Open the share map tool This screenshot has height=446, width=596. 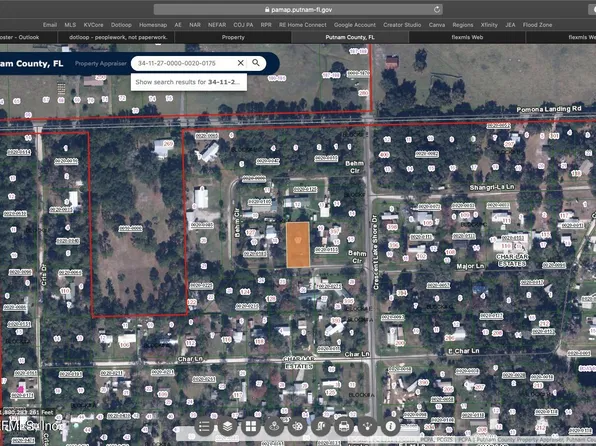367,426
